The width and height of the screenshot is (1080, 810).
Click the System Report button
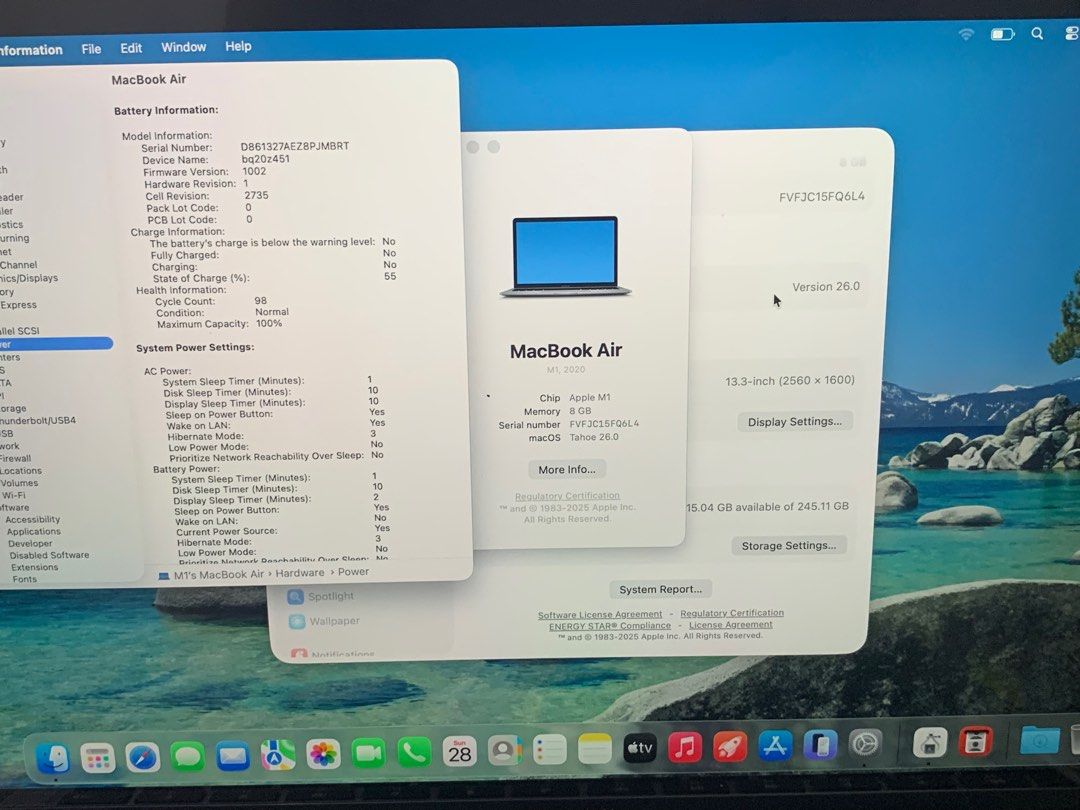(659, 589)
